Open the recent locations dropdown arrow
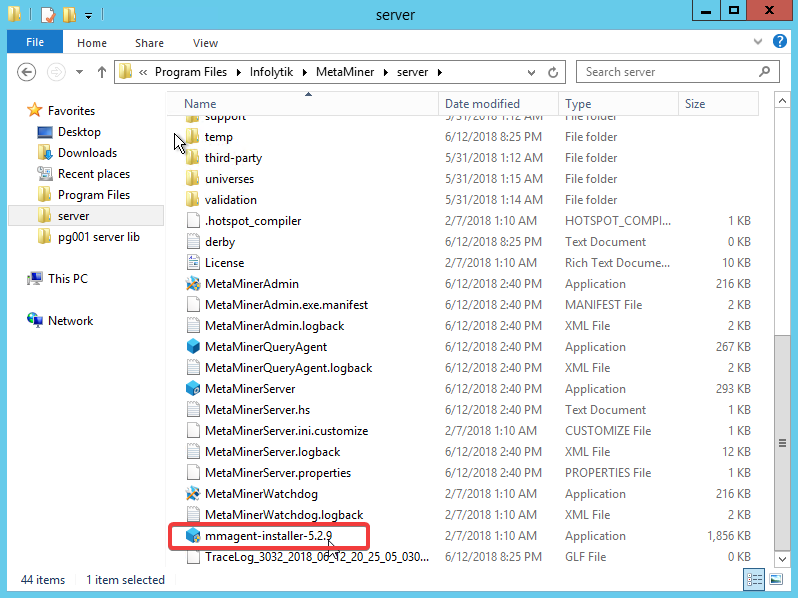 [x=79, y=72]
